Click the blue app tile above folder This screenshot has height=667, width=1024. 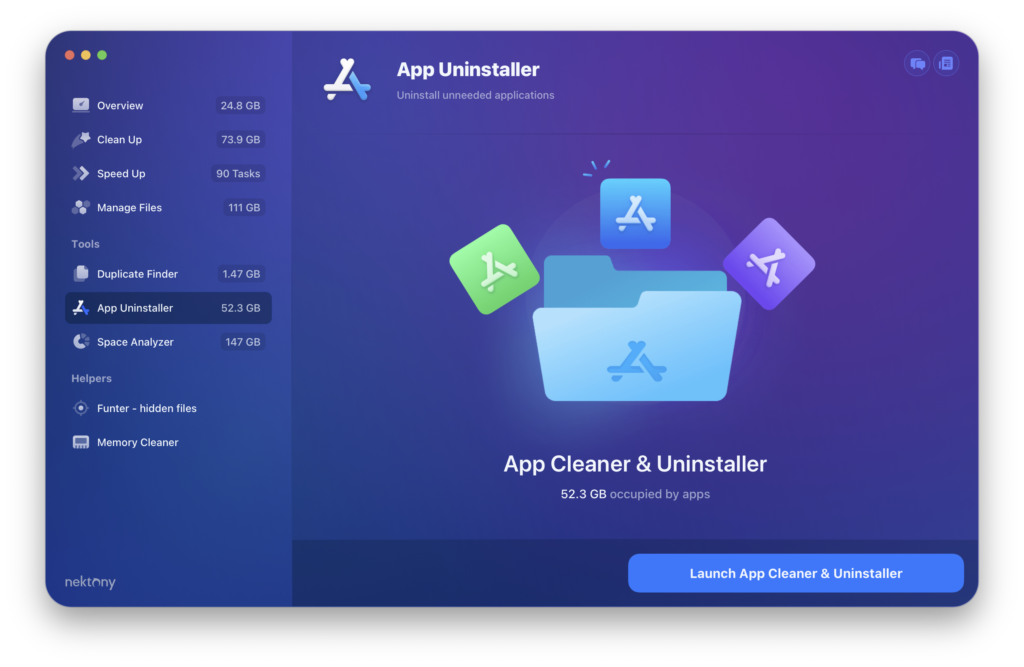[x=635, y=213]
